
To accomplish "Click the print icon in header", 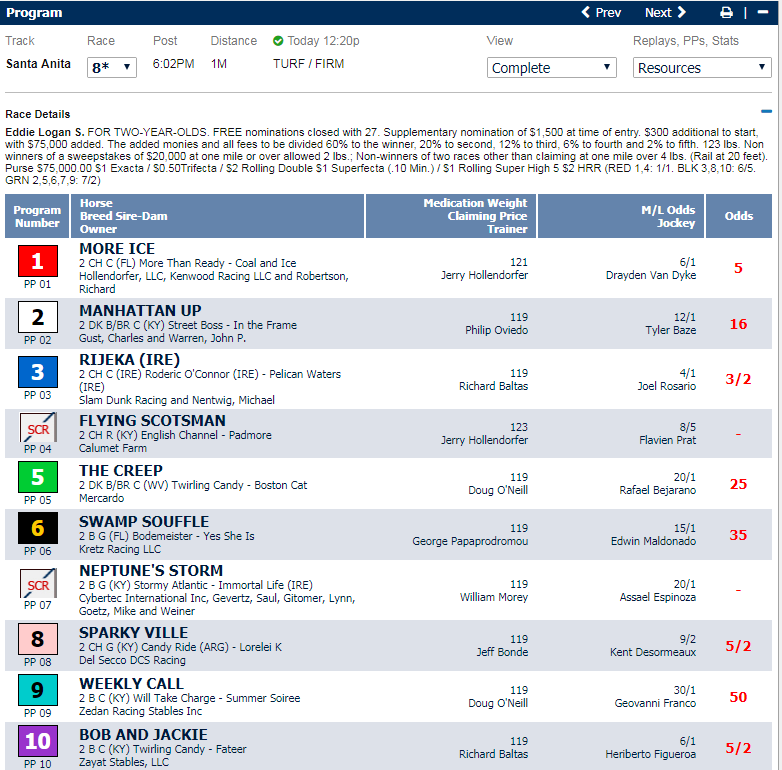I will point(727,13).
